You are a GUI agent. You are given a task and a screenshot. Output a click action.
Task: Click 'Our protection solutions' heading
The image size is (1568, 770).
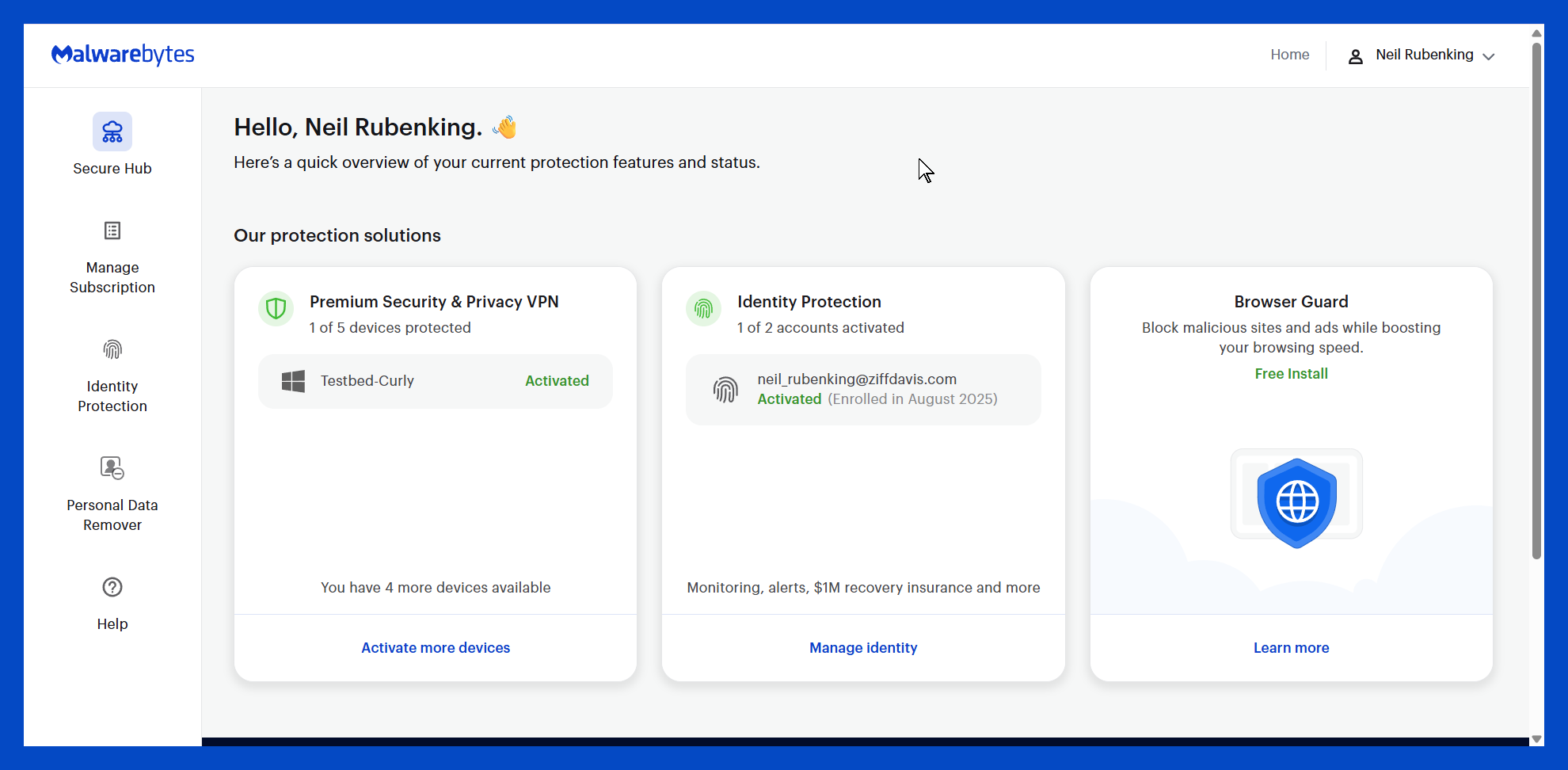pos(337,236)
